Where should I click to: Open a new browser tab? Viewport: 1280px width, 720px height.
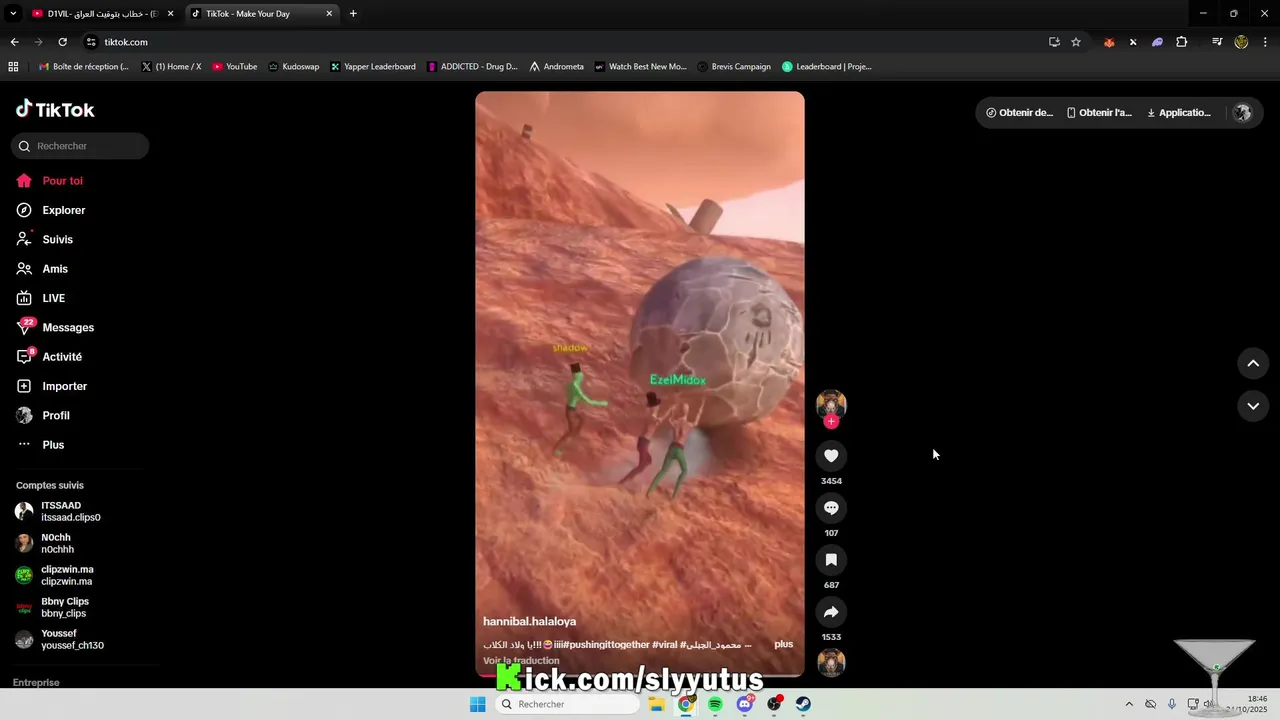pyautogui.click(x=353, y=14)
